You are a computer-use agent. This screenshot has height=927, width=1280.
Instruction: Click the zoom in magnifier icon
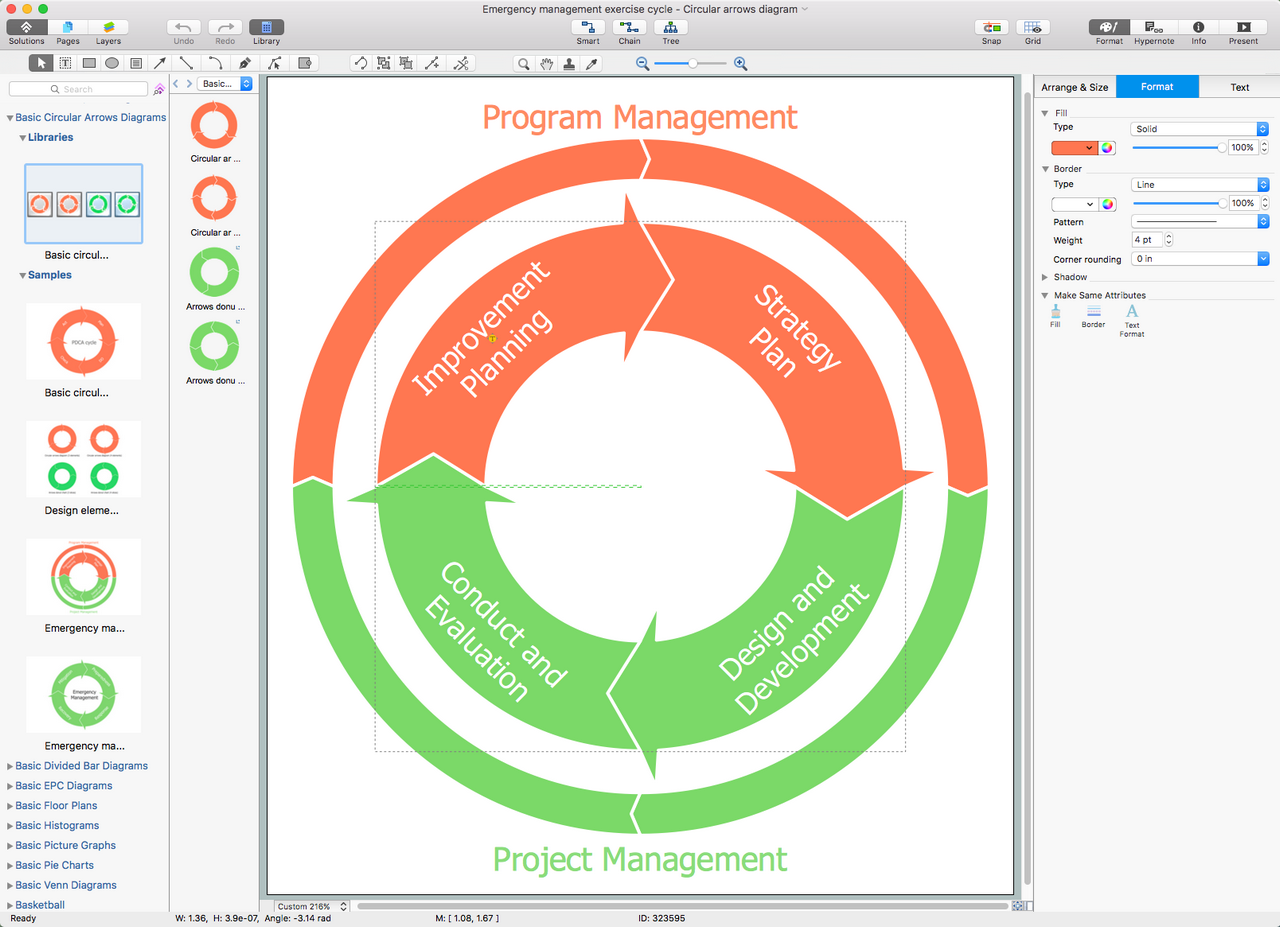(x=740, y=63)
